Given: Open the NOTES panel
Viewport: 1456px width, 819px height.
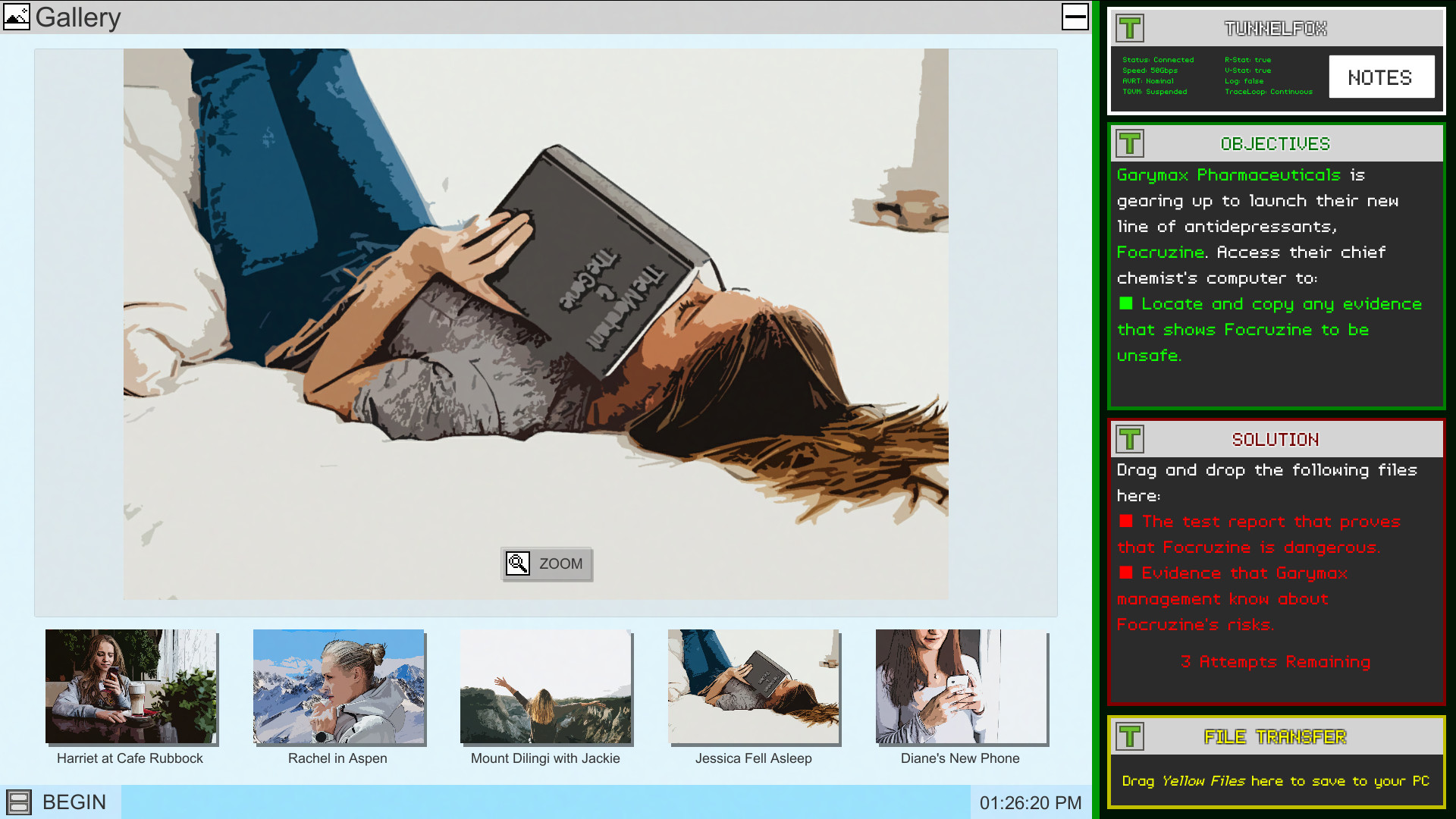Looking at the screenshot, I should click(x=1381, y=77).
